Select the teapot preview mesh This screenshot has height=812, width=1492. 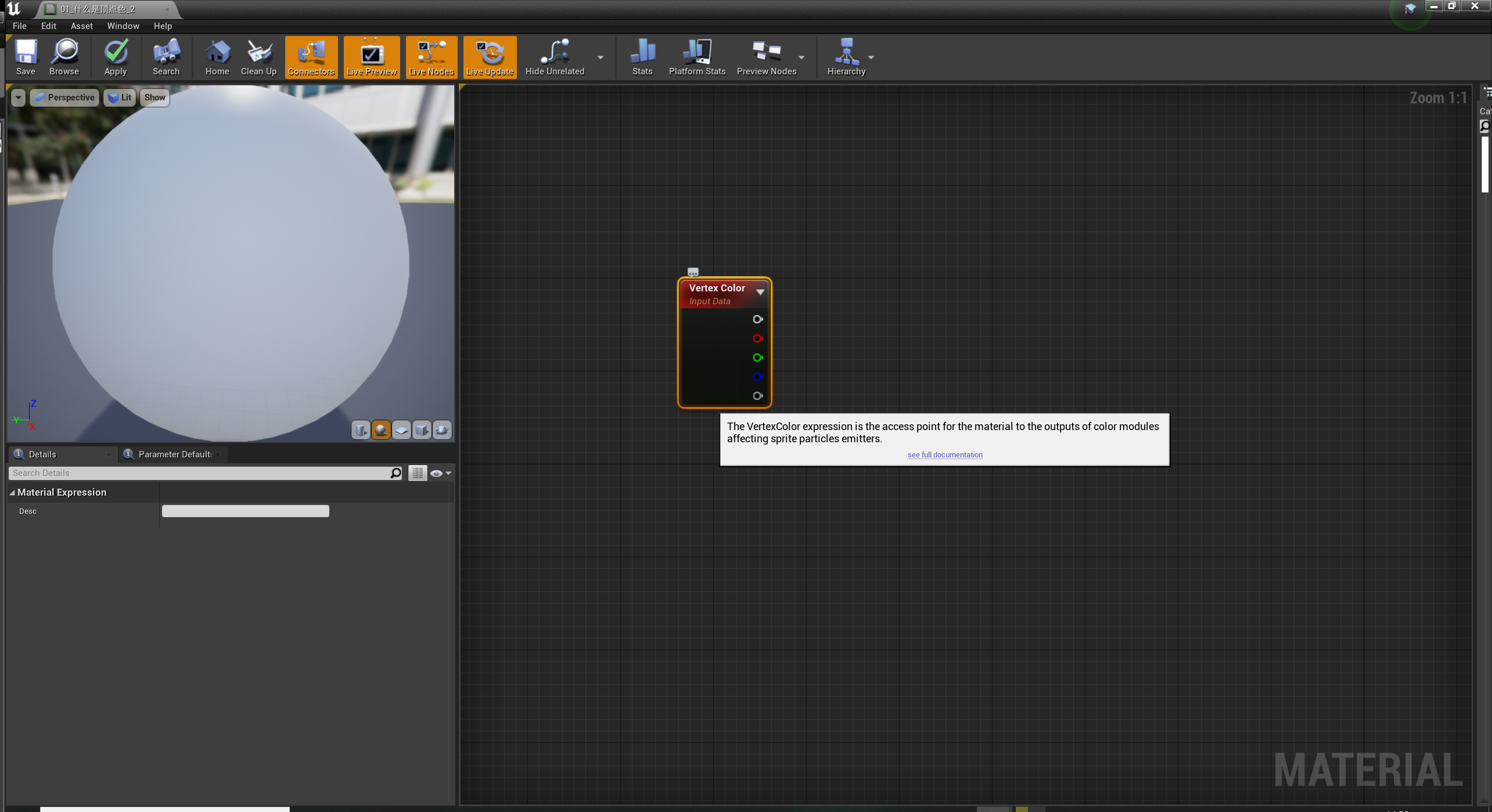441,430
